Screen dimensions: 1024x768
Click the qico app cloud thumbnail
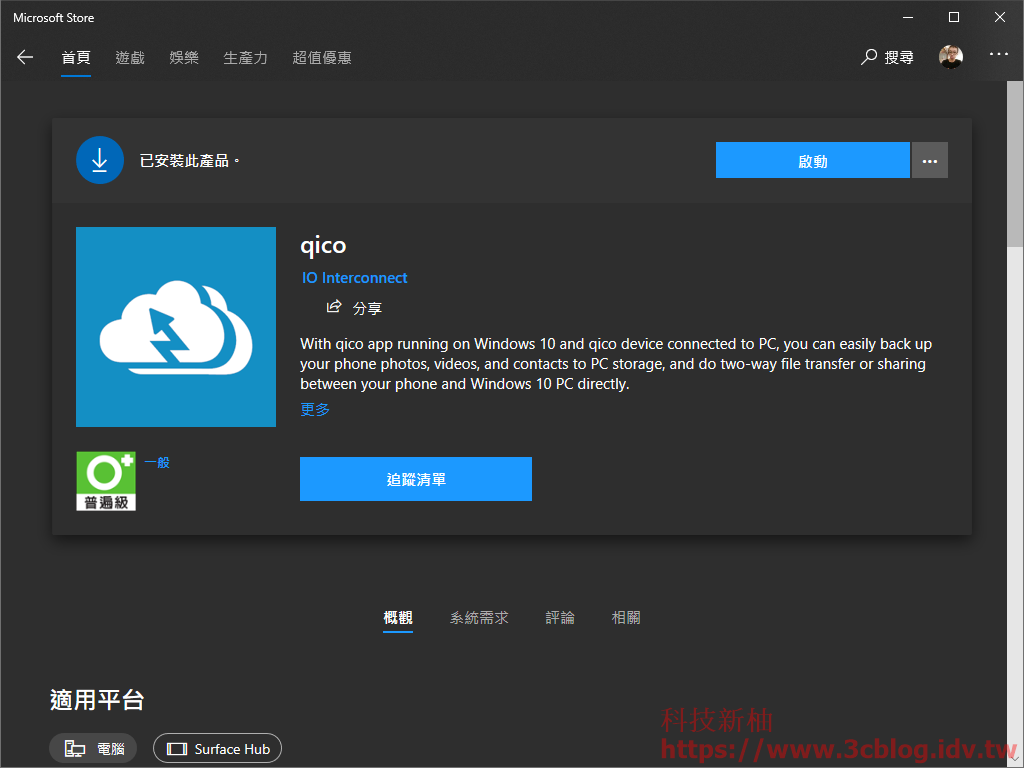(175, 327)
